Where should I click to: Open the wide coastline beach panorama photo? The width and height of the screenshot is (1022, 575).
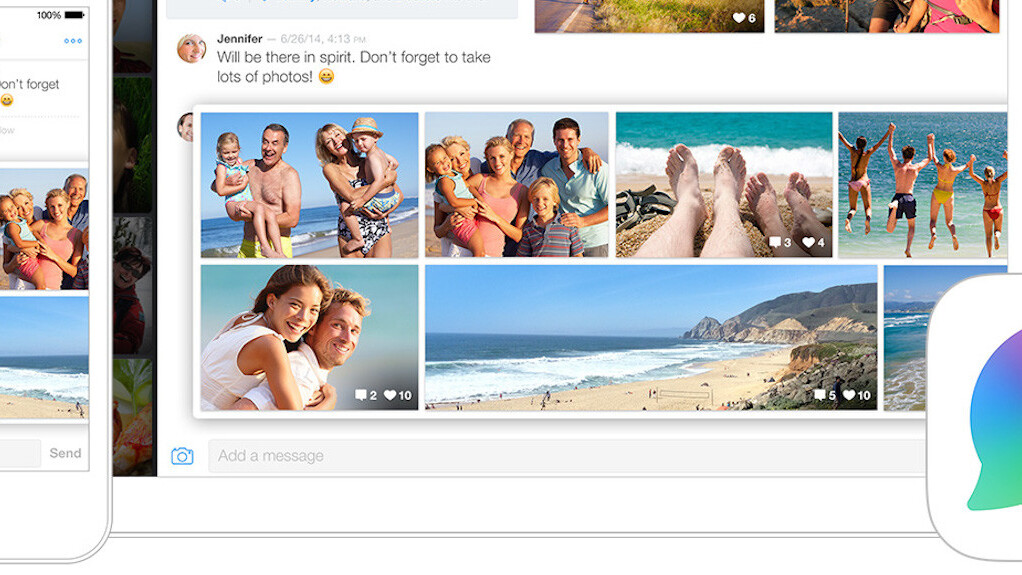pos(650,337)
